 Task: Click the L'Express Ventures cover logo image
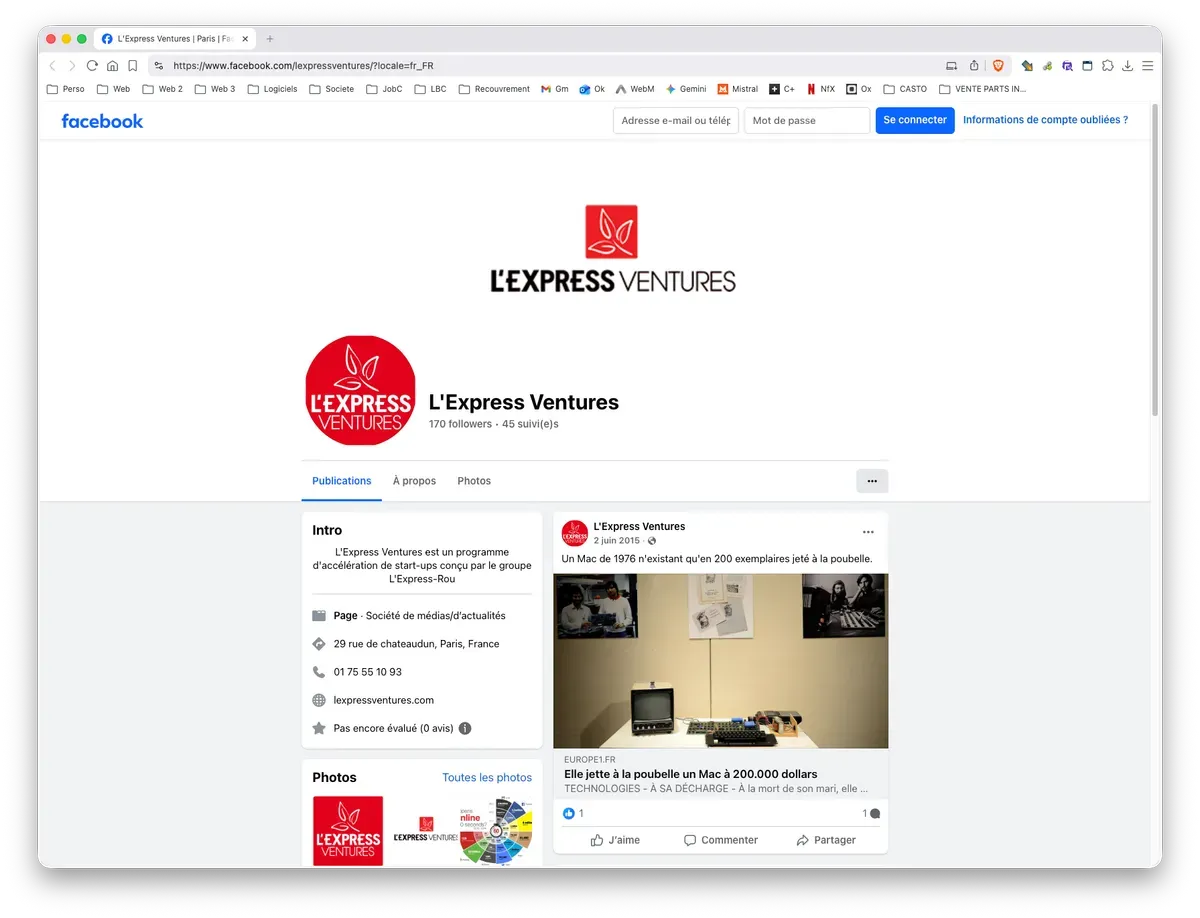click(612, 249)
